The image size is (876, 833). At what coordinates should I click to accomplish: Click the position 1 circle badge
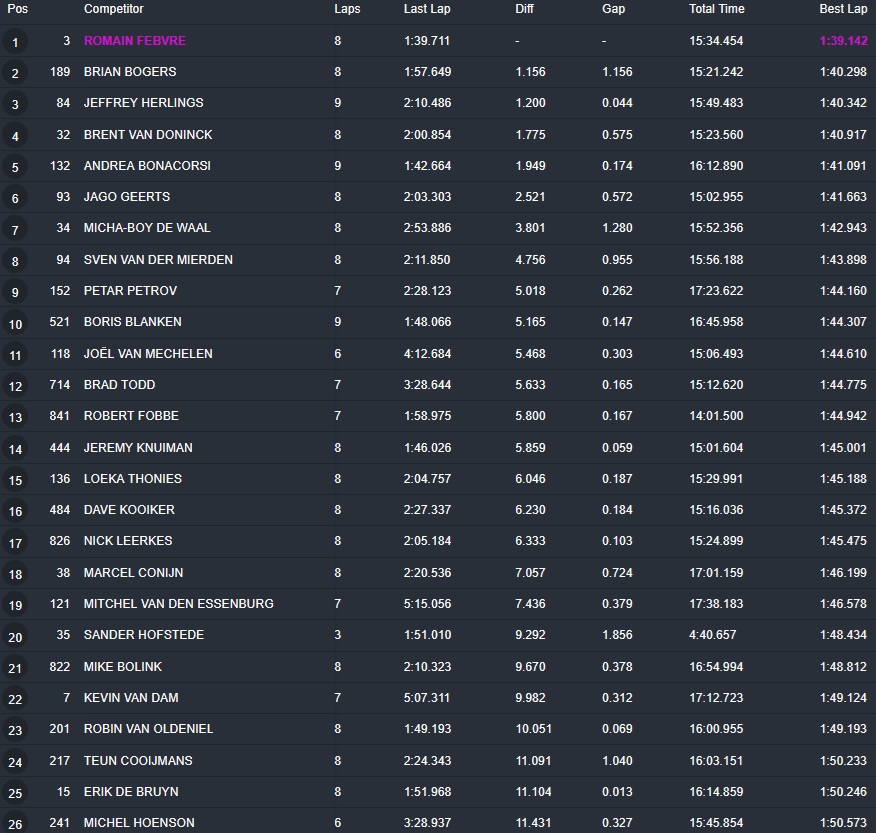(x=15, y=42)
